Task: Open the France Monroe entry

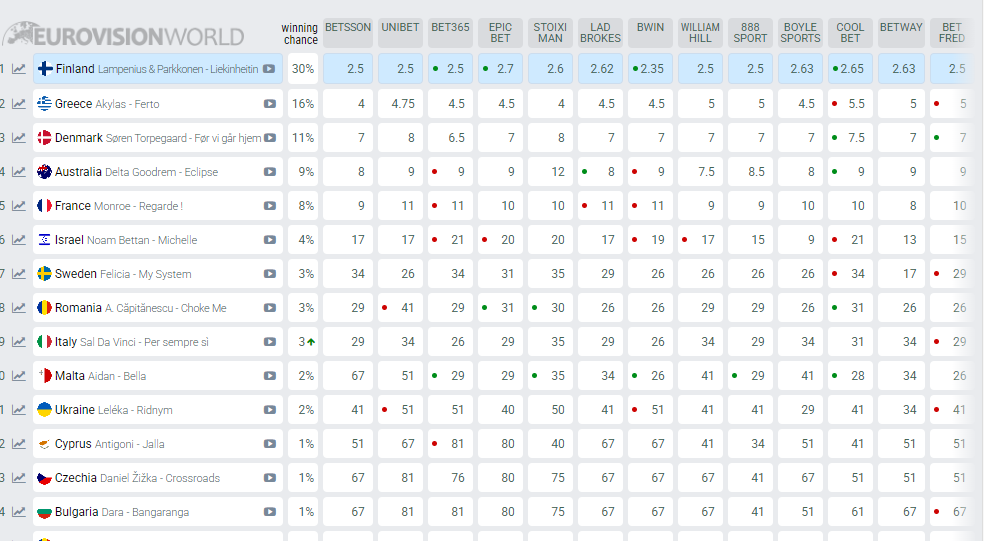Action: point(158,205)
